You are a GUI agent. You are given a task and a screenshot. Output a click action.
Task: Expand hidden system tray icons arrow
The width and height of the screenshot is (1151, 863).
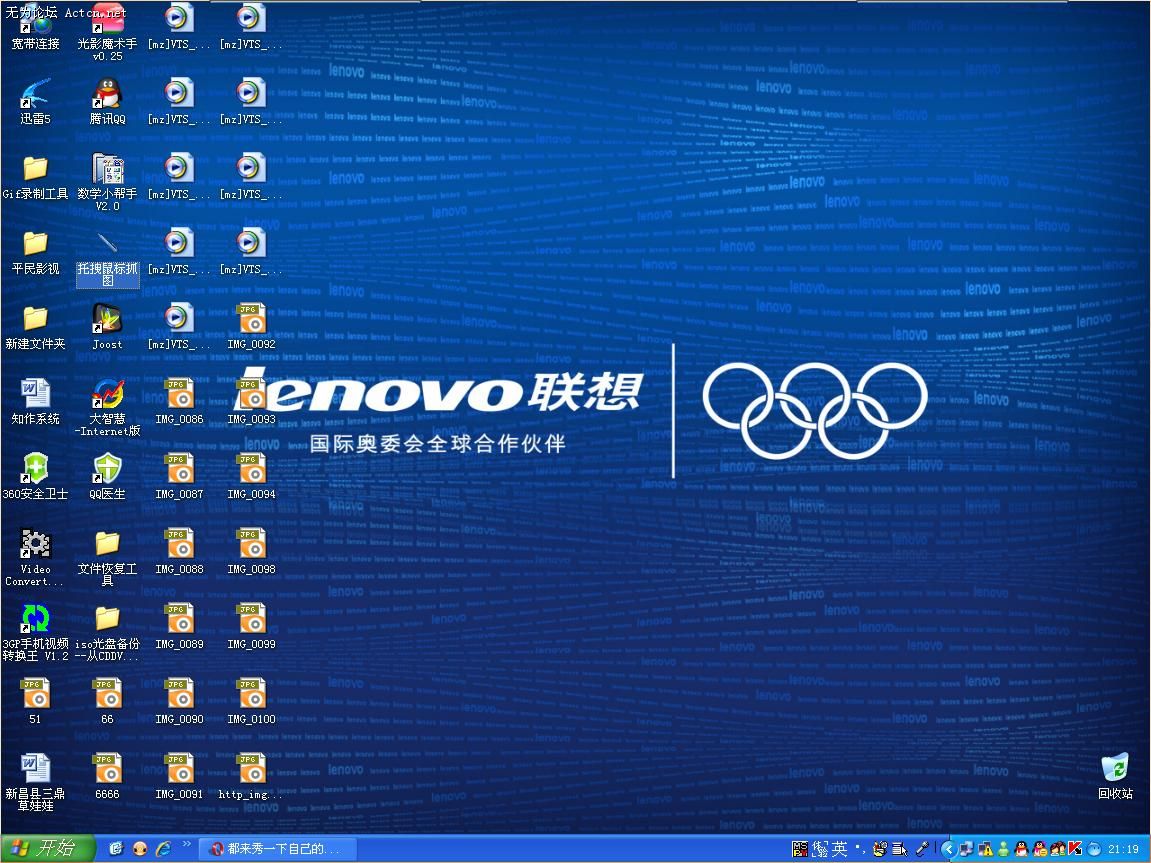click(948, 849)
